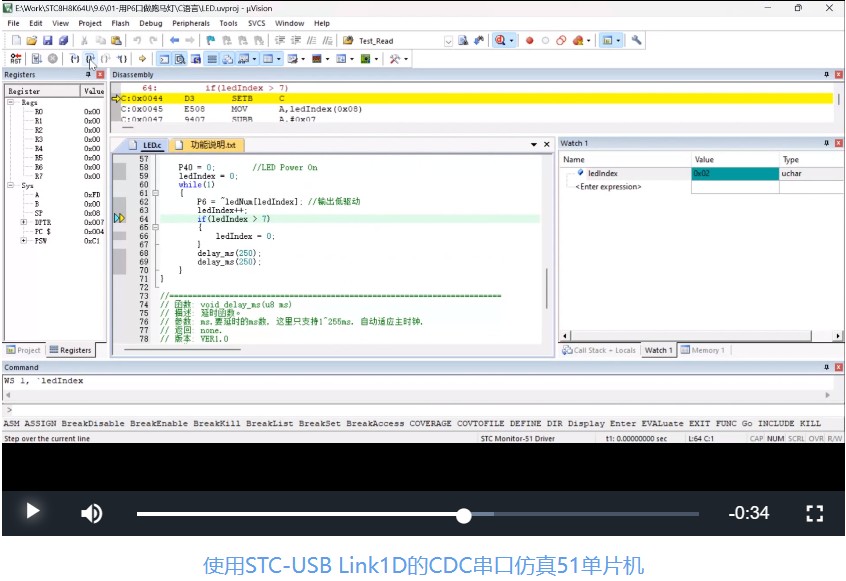
Task: Click the Step Over icon
Action: [x=90, y=59]
